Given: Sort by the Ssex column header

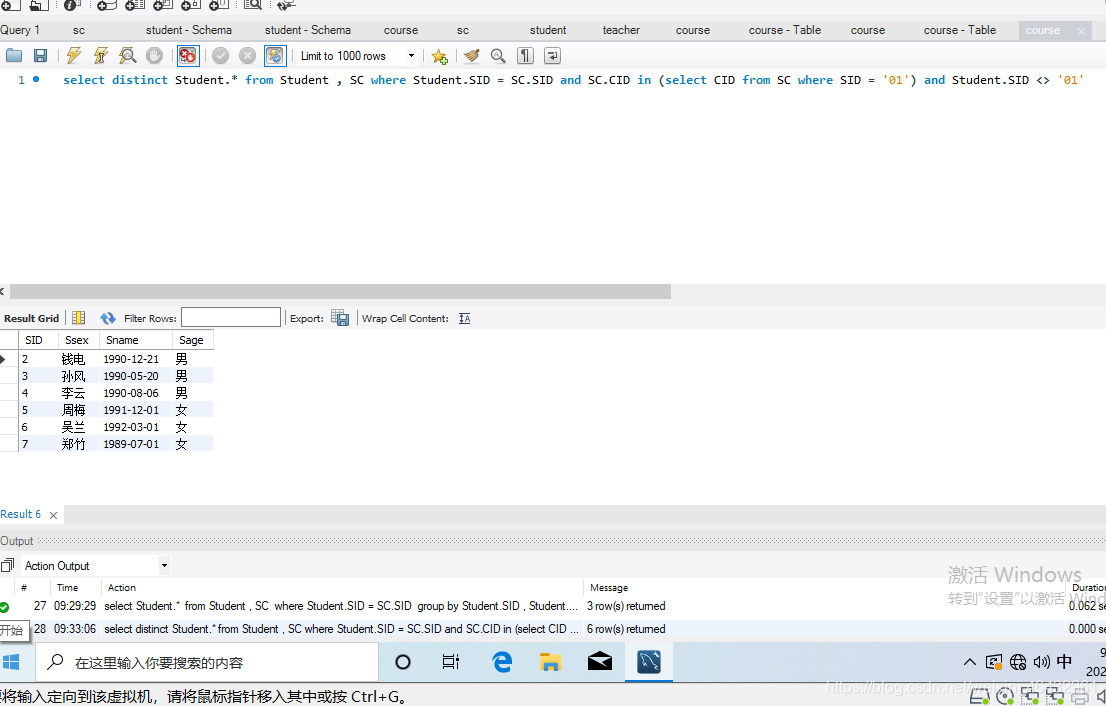Looking at the screenshot, I should pos(79,340).
